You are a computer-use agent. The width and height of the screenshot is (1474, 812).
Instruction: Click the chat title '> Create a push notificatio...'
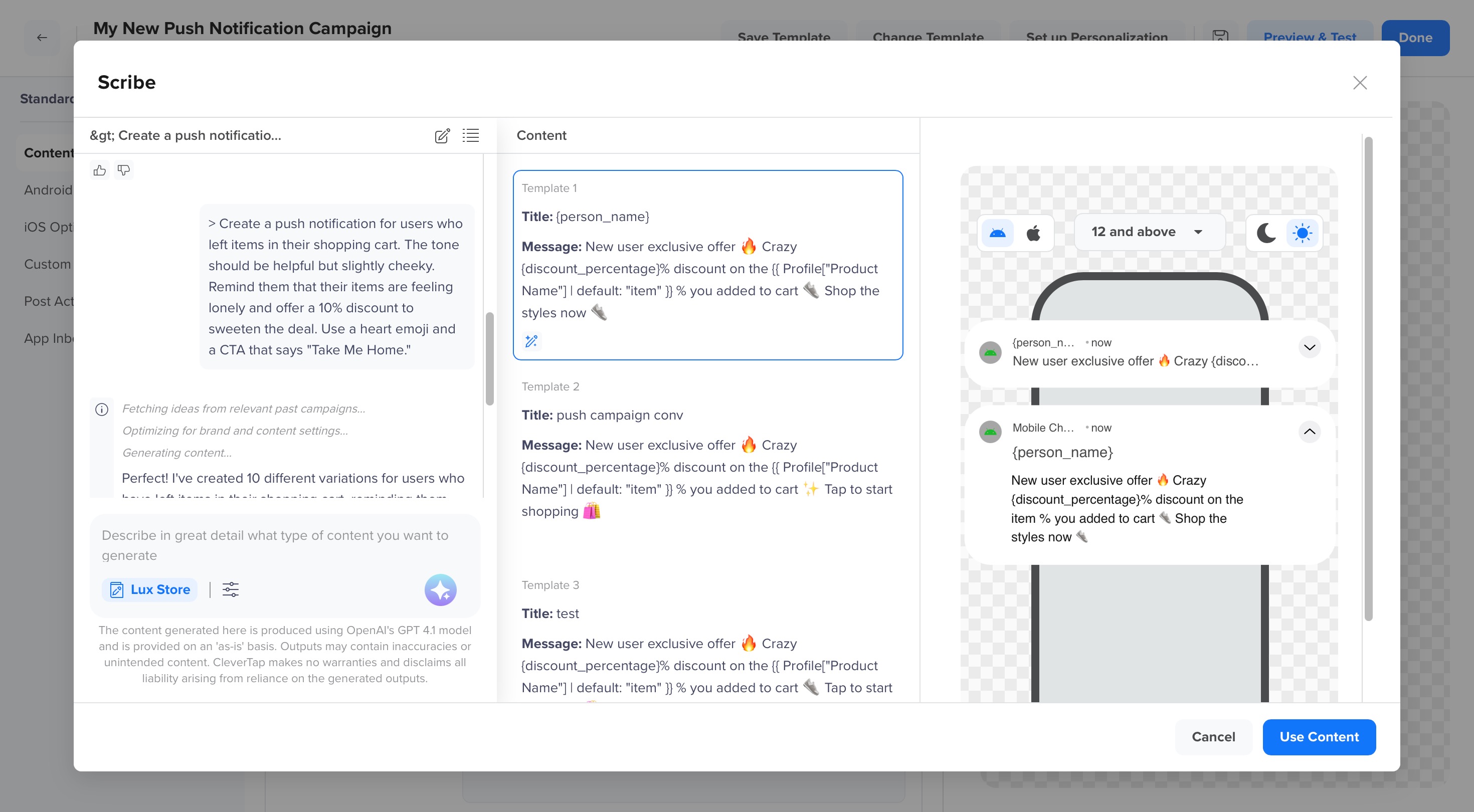coord(186,135)
